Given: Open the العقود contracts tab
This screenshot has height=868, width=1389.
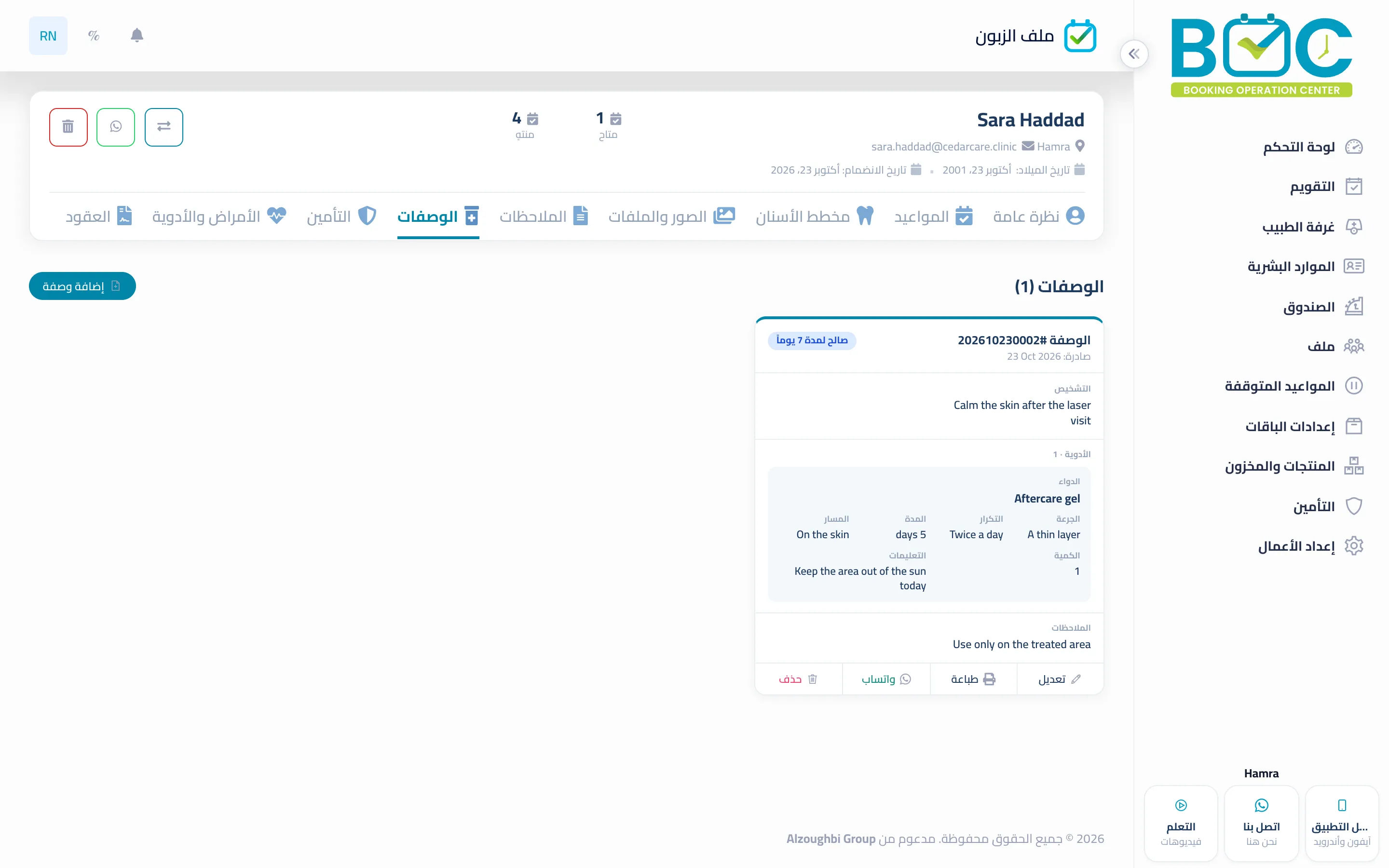Looking at the screenshot, I should [x=99, y=217].
